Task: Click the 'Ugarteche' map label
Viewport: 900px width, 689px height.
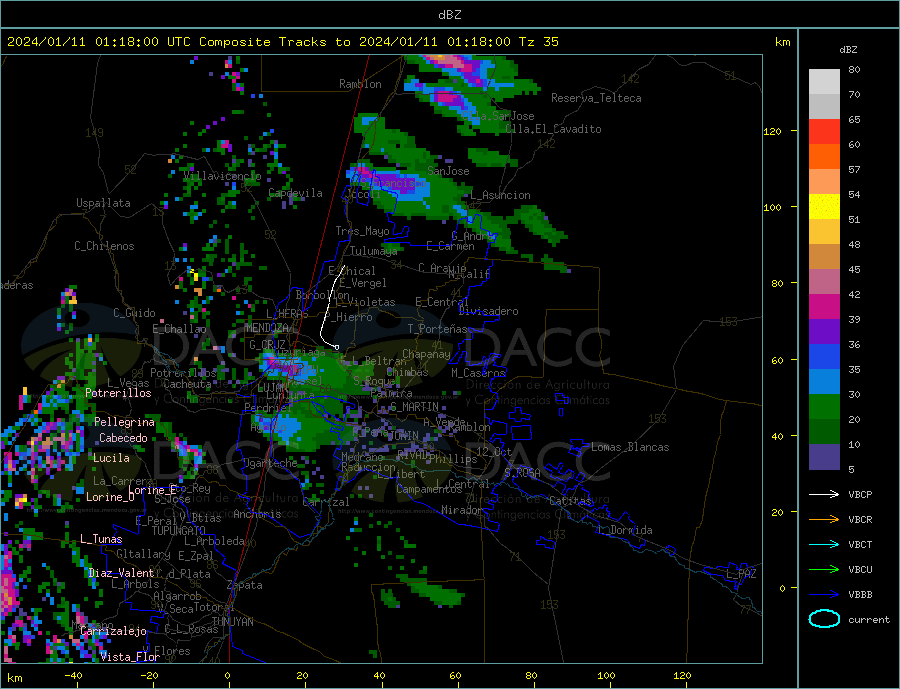Action: coord(270,463)
